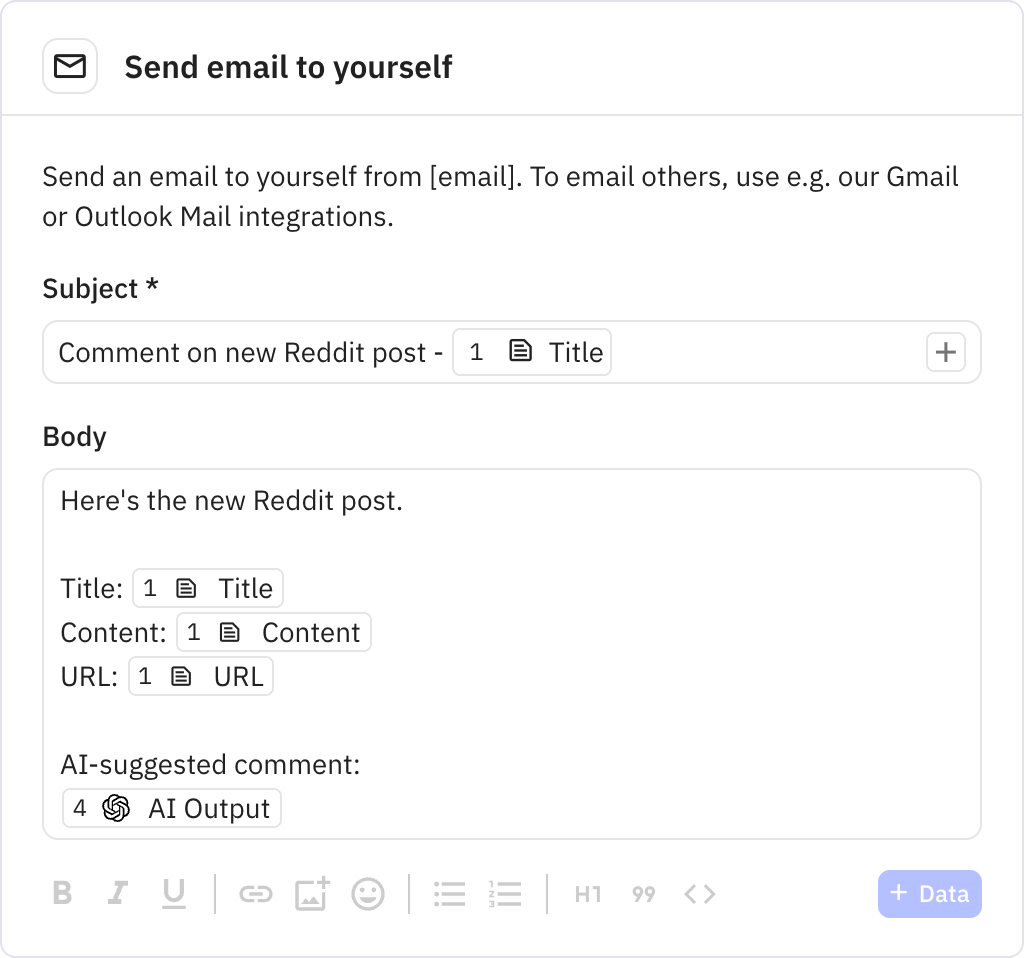The height and width of the screenshot is (958, 1024).
Task: Toggle bold formatting in the body toolbar
Action: pos(62,894)
